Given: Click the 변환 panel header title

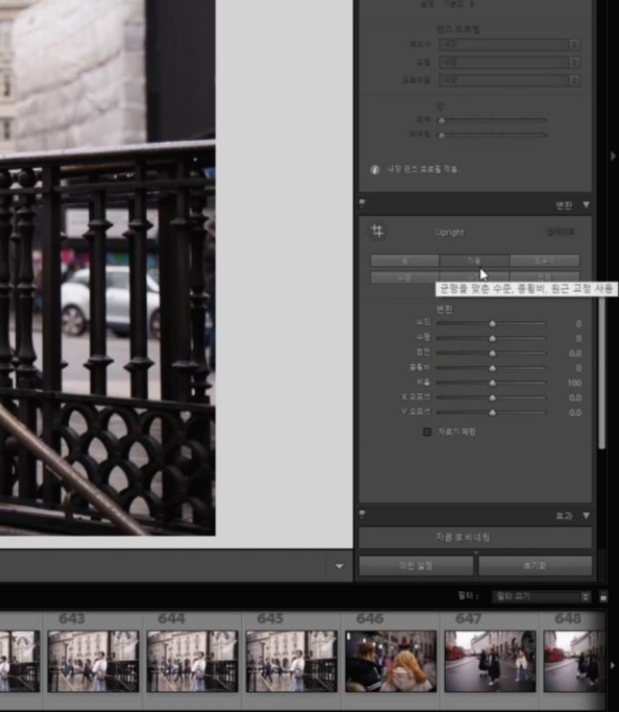Looking at the screenshot, I should point(564,205).
